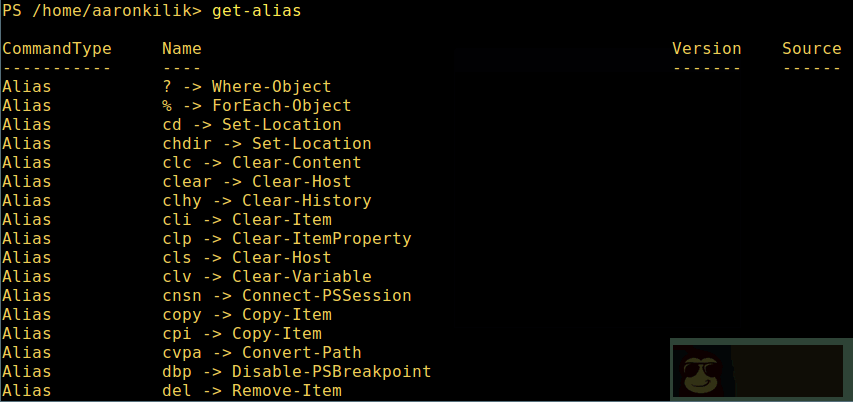Select the CommandType column header
853x402 pixels.
pyautogui.click(x=57, y=49)
